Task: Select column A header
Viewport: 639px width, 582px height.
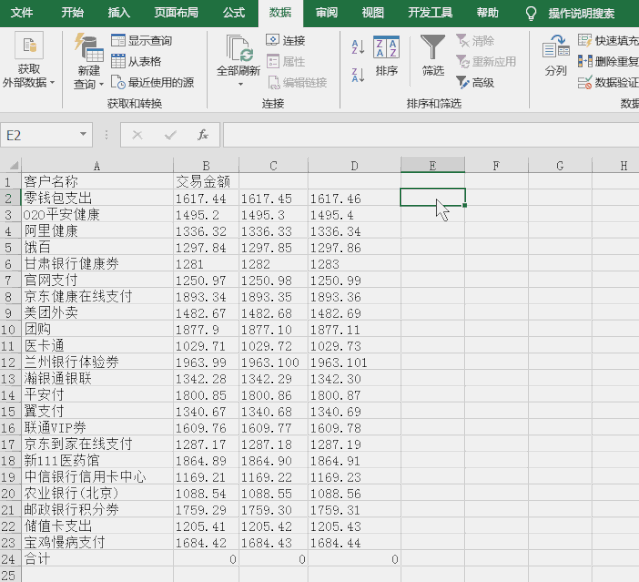Action: tap(97, 165)
